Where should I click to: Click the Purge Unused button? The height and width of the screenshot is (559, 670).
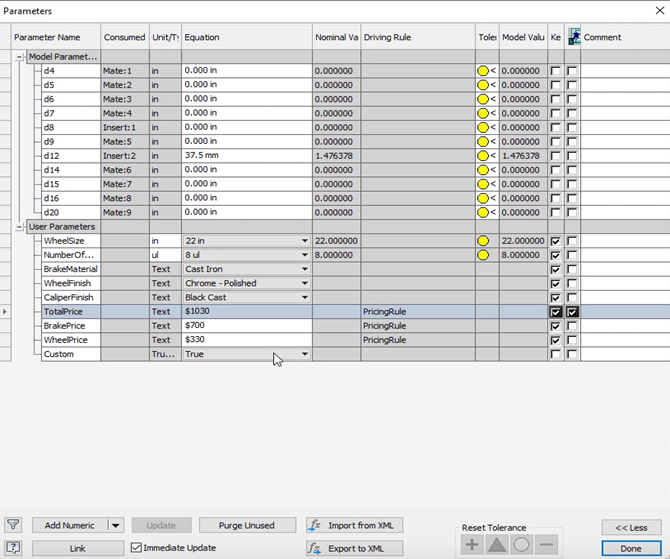247,525
